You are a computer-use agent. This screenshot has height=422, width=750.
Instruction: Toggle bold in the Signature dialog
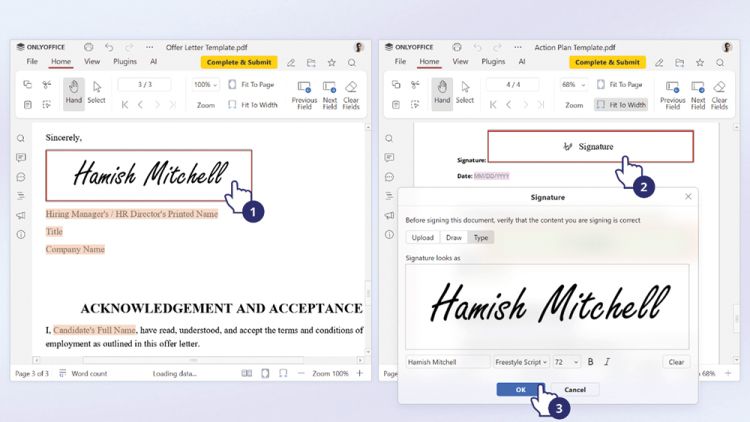click(590, 362)
